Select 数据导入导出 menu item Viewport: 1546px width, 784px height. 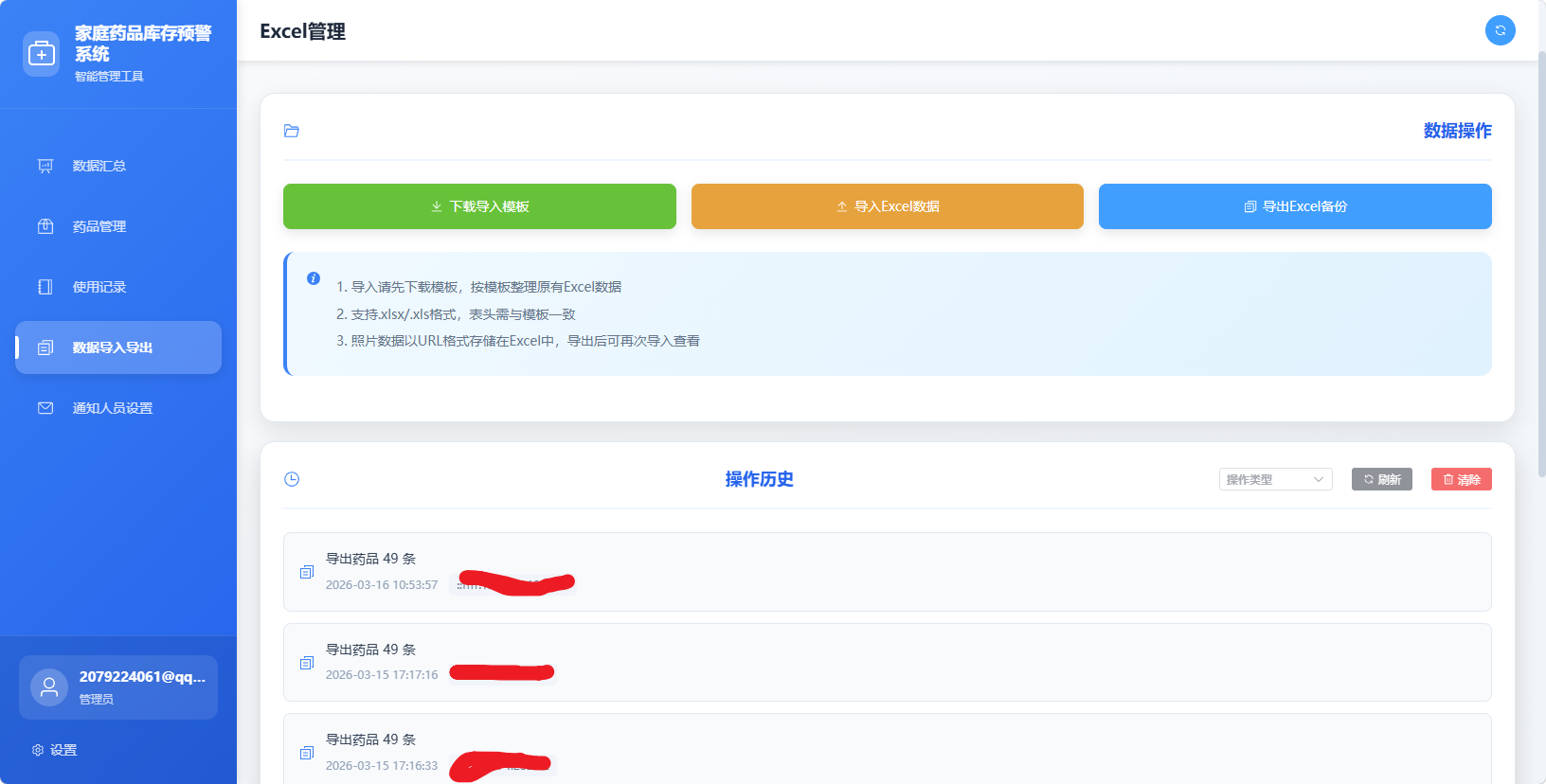[x=118, y=347]
